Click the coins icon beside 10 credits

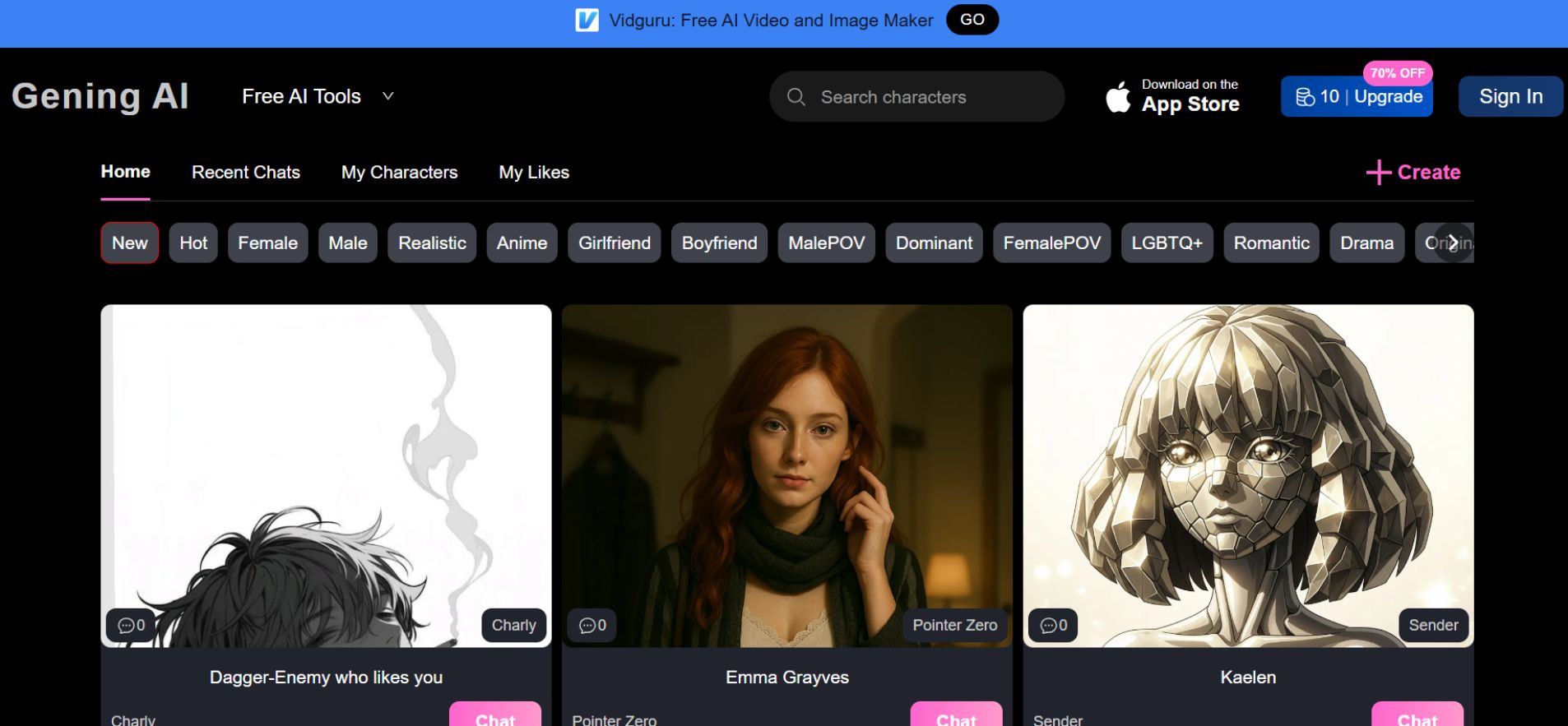click(1305, 97)
